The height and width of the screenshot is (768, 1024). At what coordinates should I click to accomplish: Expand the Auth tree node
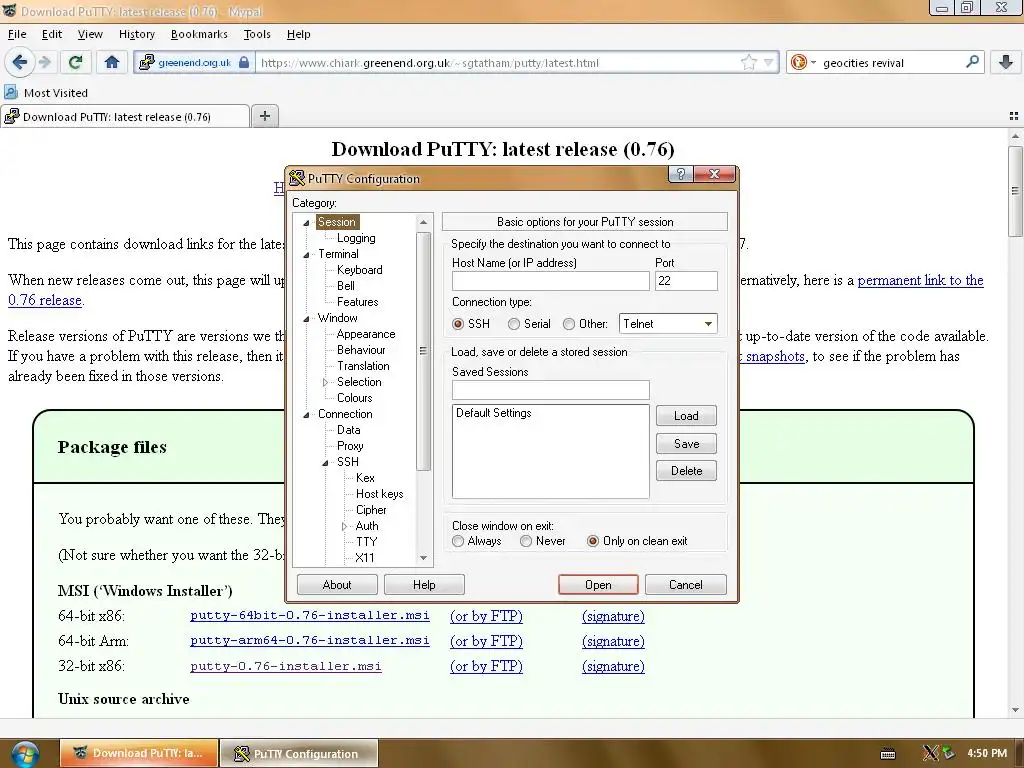tap(344, 526)
